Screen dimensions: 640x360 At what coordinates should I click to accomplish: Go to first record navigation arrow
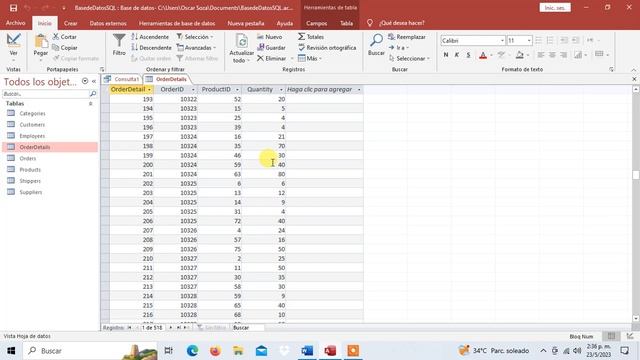click(x=129, y=328)
